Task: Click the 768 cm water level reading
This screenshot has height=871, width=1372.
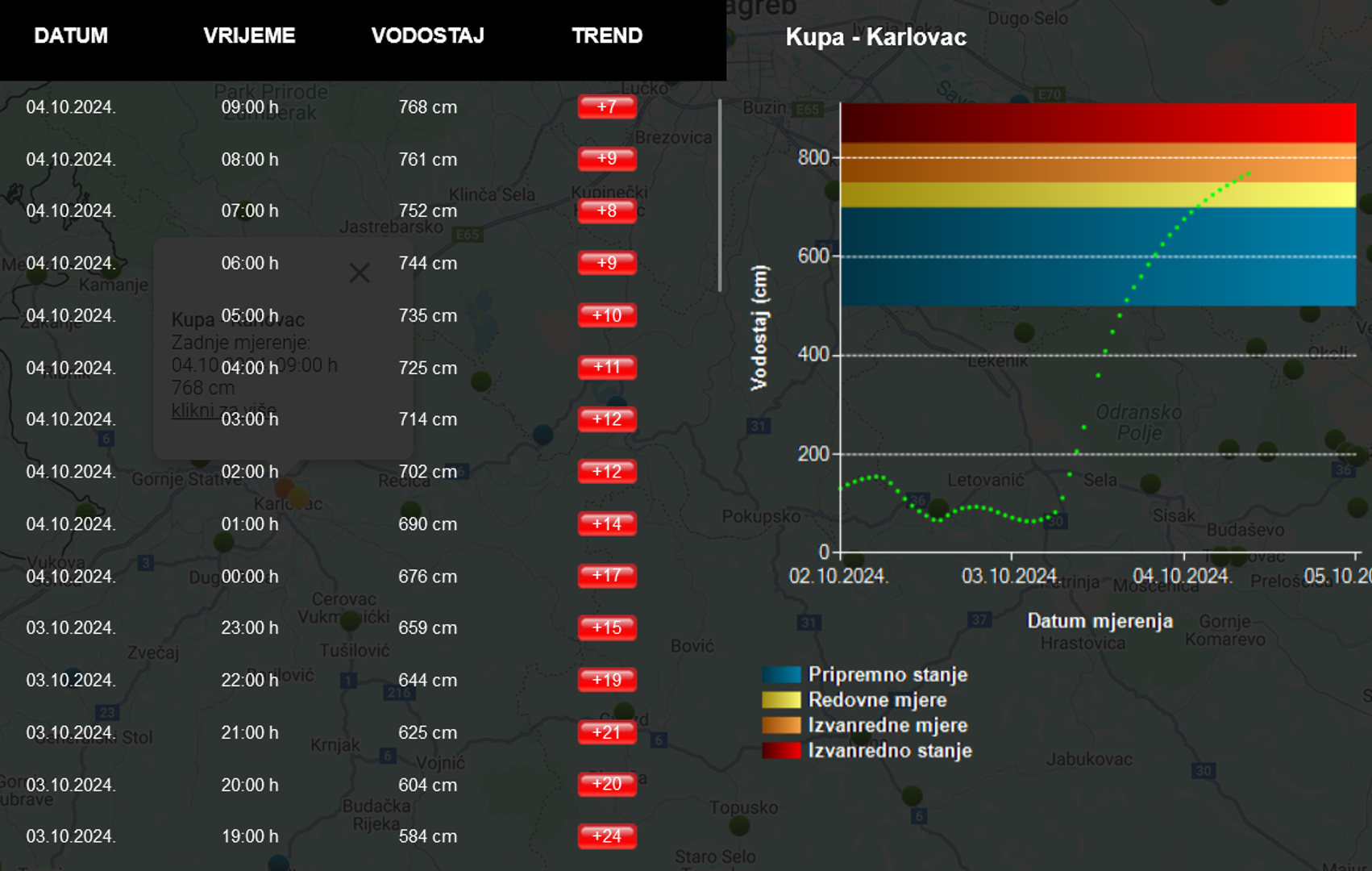Action: coord(427,107)
